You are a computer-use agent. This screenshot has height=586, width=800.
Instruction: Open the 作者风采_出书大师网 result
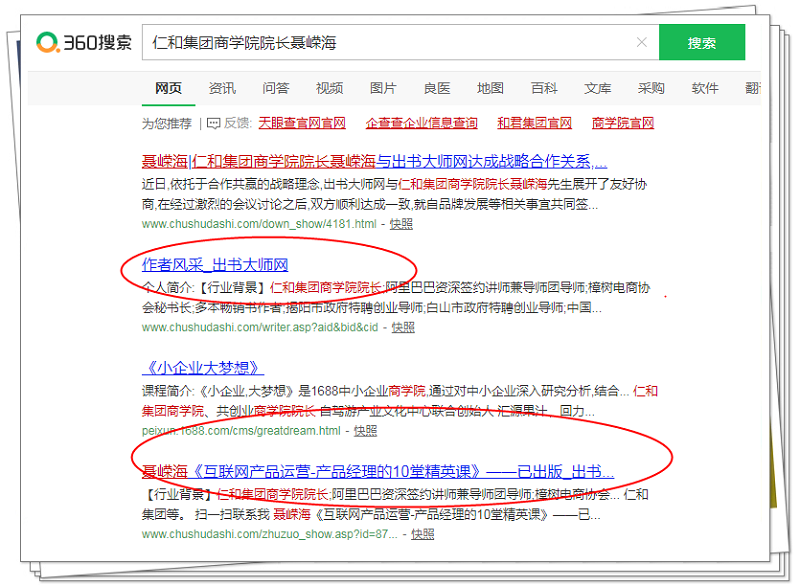(215, 265)
